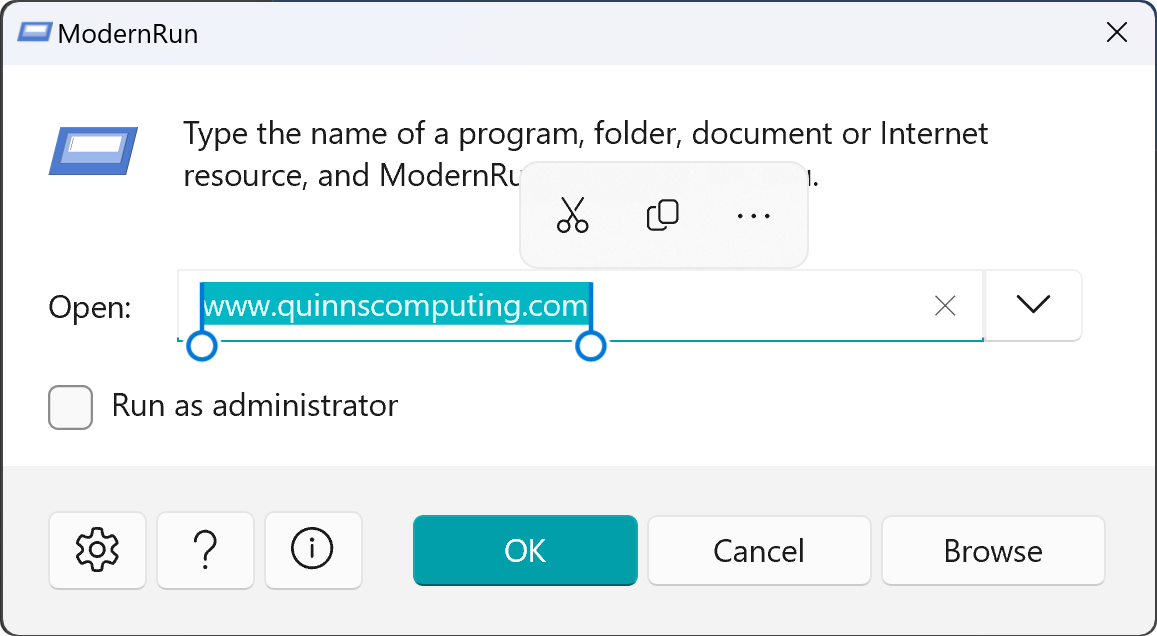
Task: Open file picker with Browse button
Action: [x=993, y=550]
